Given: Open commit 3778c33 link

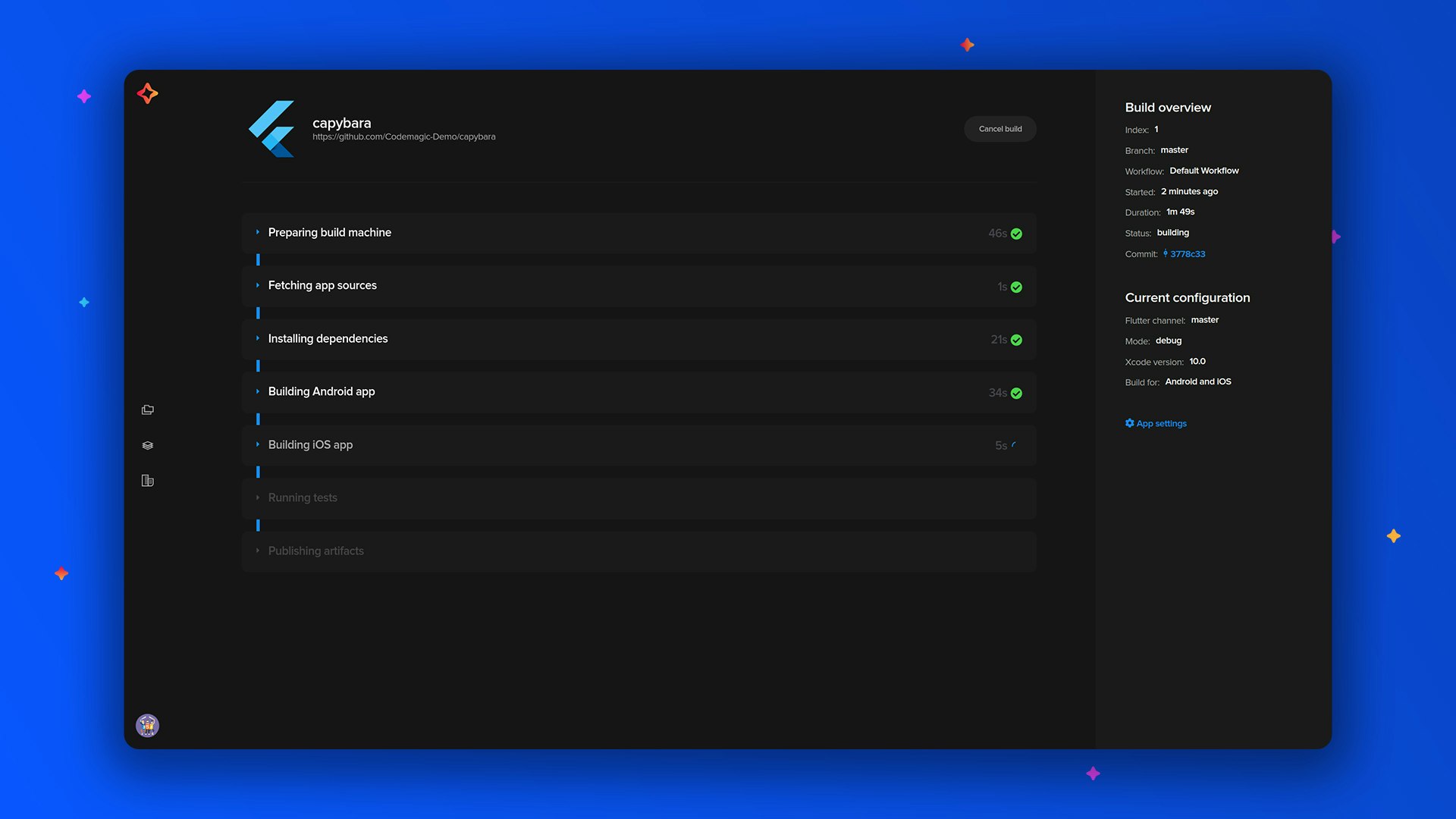Looking at the screenshot, I should coord(1189,254).
